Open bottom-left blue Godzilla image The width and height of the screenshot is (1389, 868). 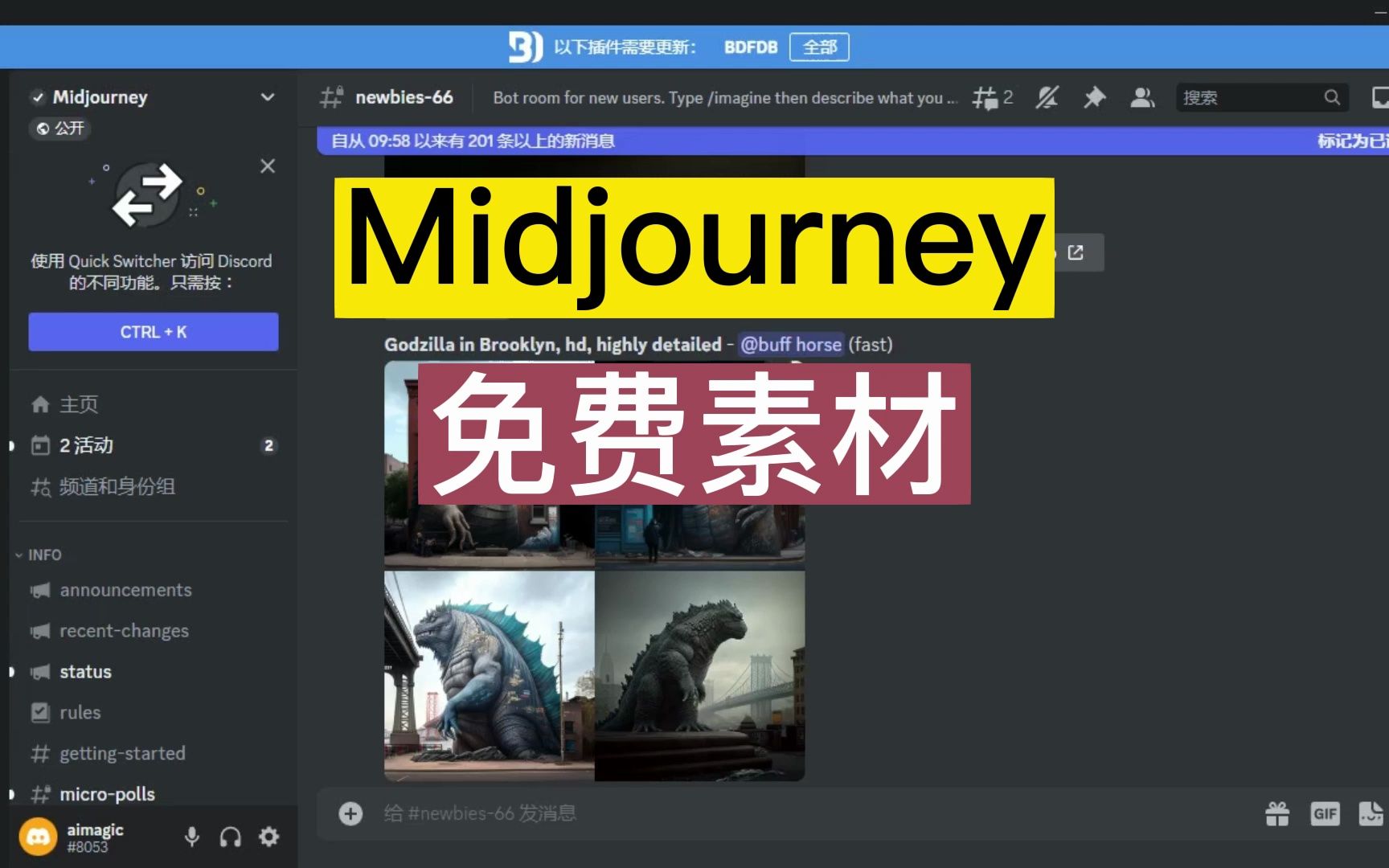tap(490, 676)
